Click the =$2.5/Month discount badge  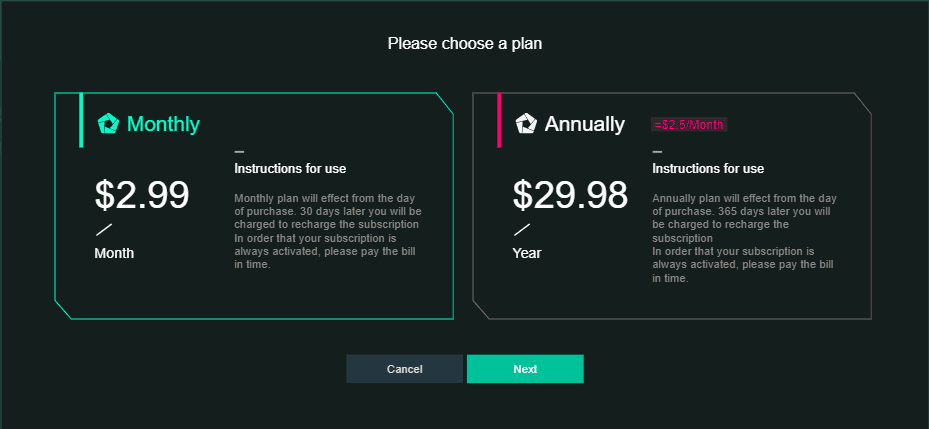[x=689, y=124]
